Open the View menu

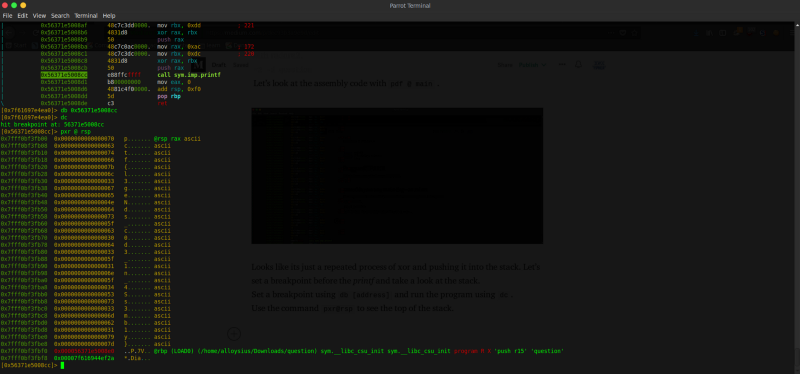point(39,16)
